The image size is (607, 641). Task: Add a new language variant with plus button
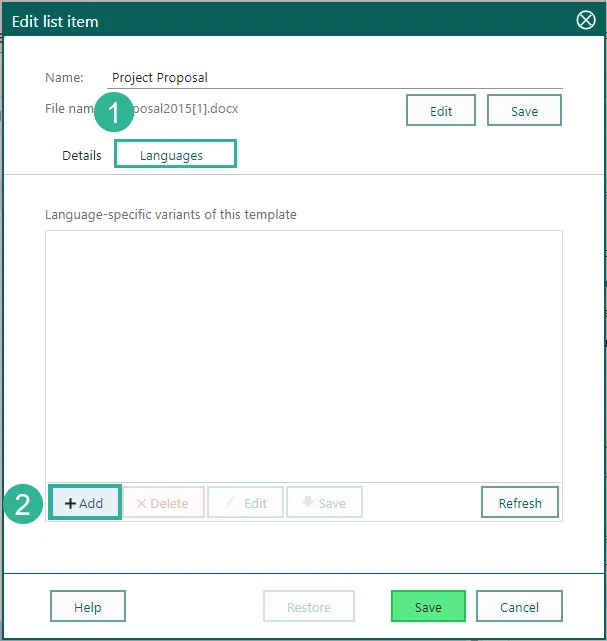coord(85,503)
